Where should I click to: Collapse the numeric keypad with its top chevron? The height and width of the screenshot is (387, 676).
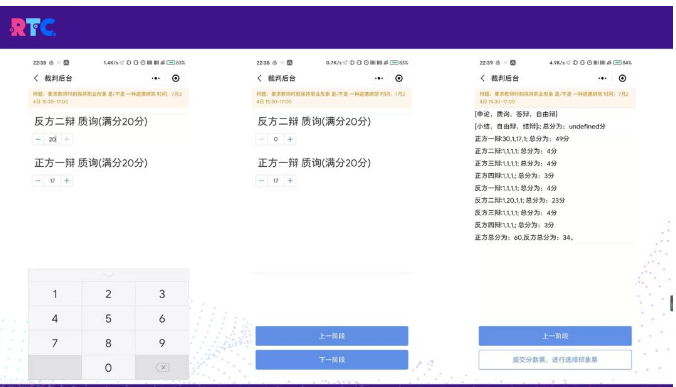(x=109, y=275)
